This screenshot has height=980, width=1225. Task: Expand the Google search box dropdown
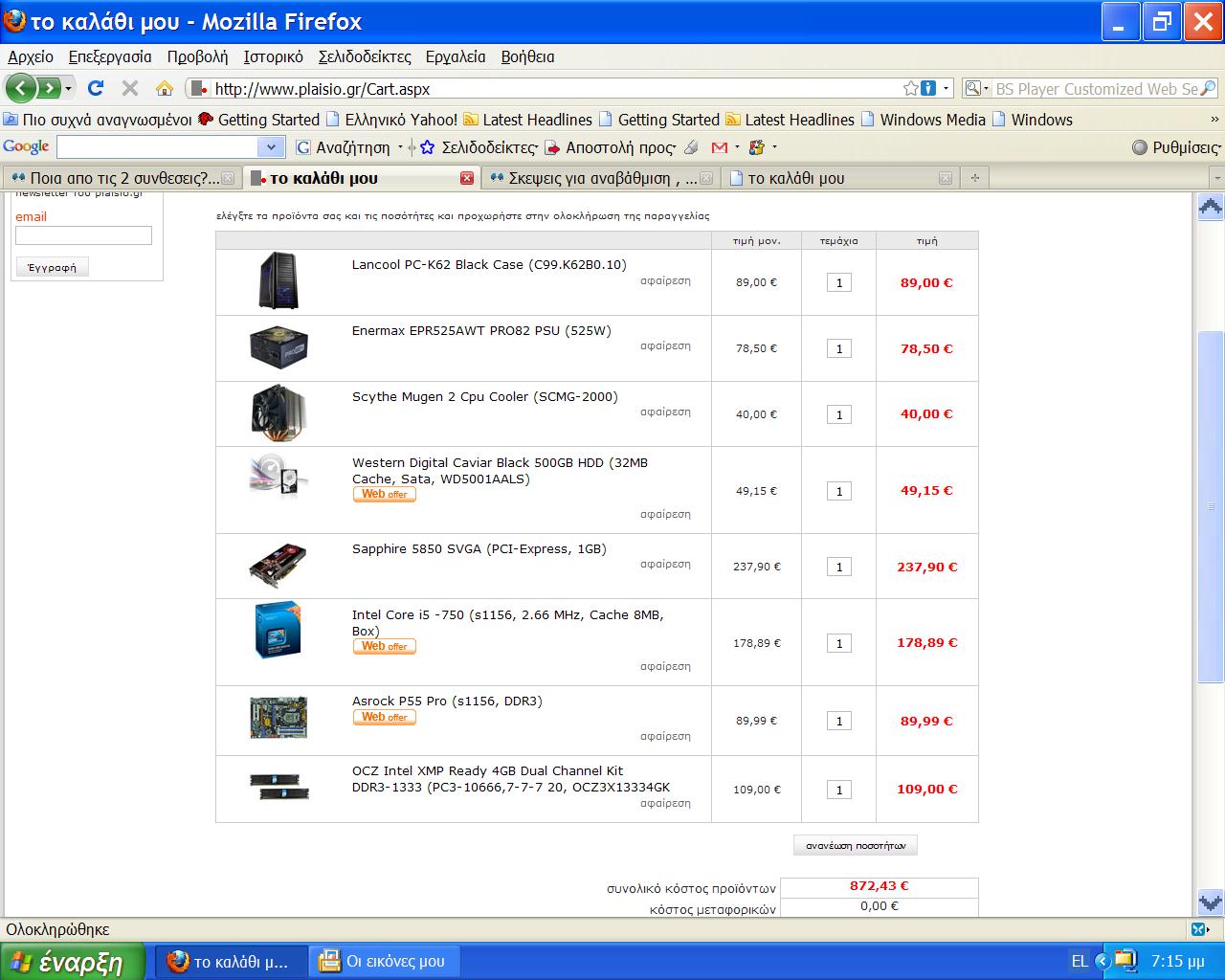pos(271,147)
